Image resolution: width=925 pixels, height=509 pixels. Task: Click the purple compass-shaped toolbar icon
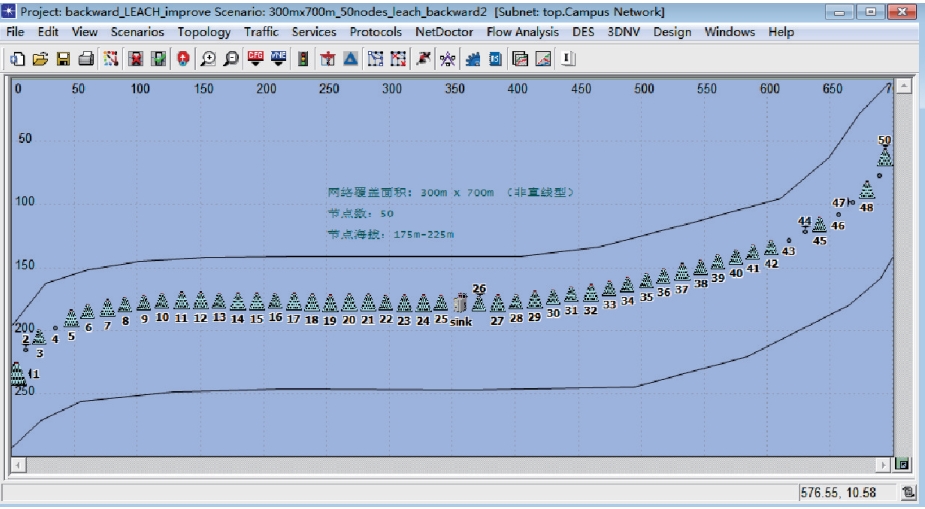click(448, 59)
